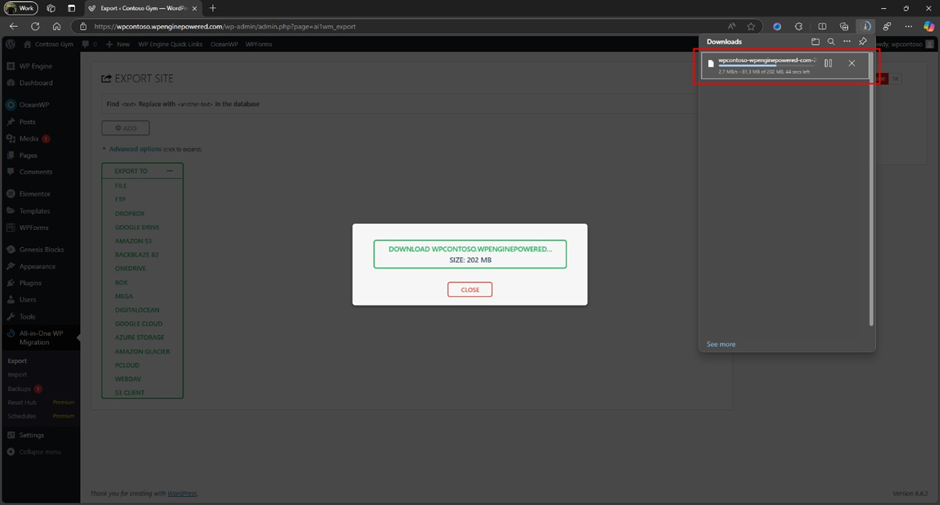This screenshot has width=940, height=505.
Task: Open Posts in WordPress sidebar
Action: click(x=27, y=122)
